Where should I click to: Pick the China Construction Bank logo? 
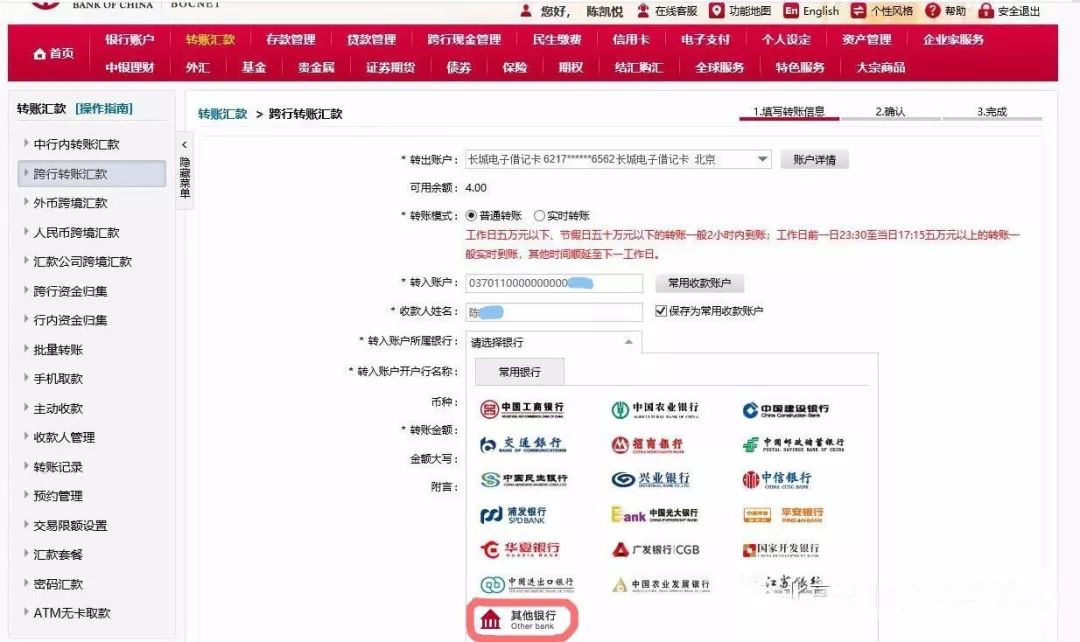(786, 410)
